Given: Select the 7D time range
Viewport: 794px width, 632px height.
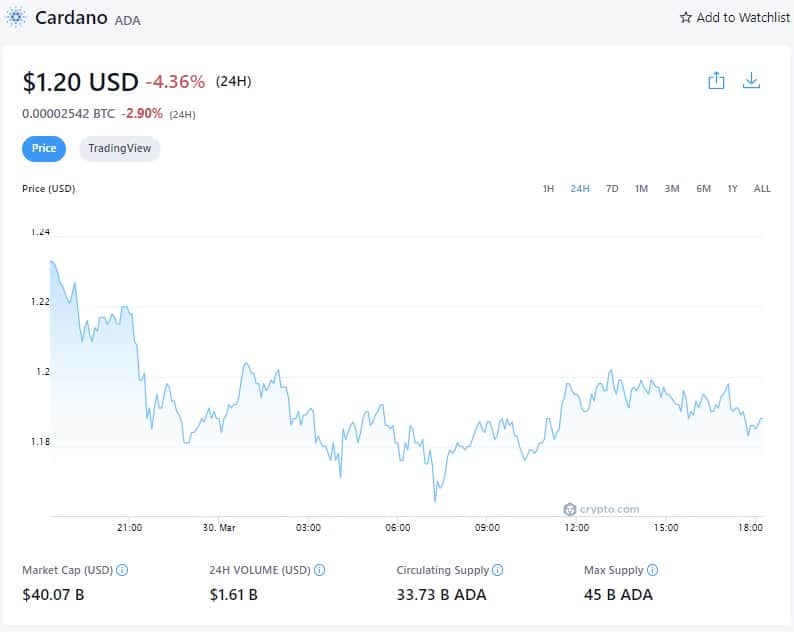Looking at the screenshot, I should click(x=612, y=189).
